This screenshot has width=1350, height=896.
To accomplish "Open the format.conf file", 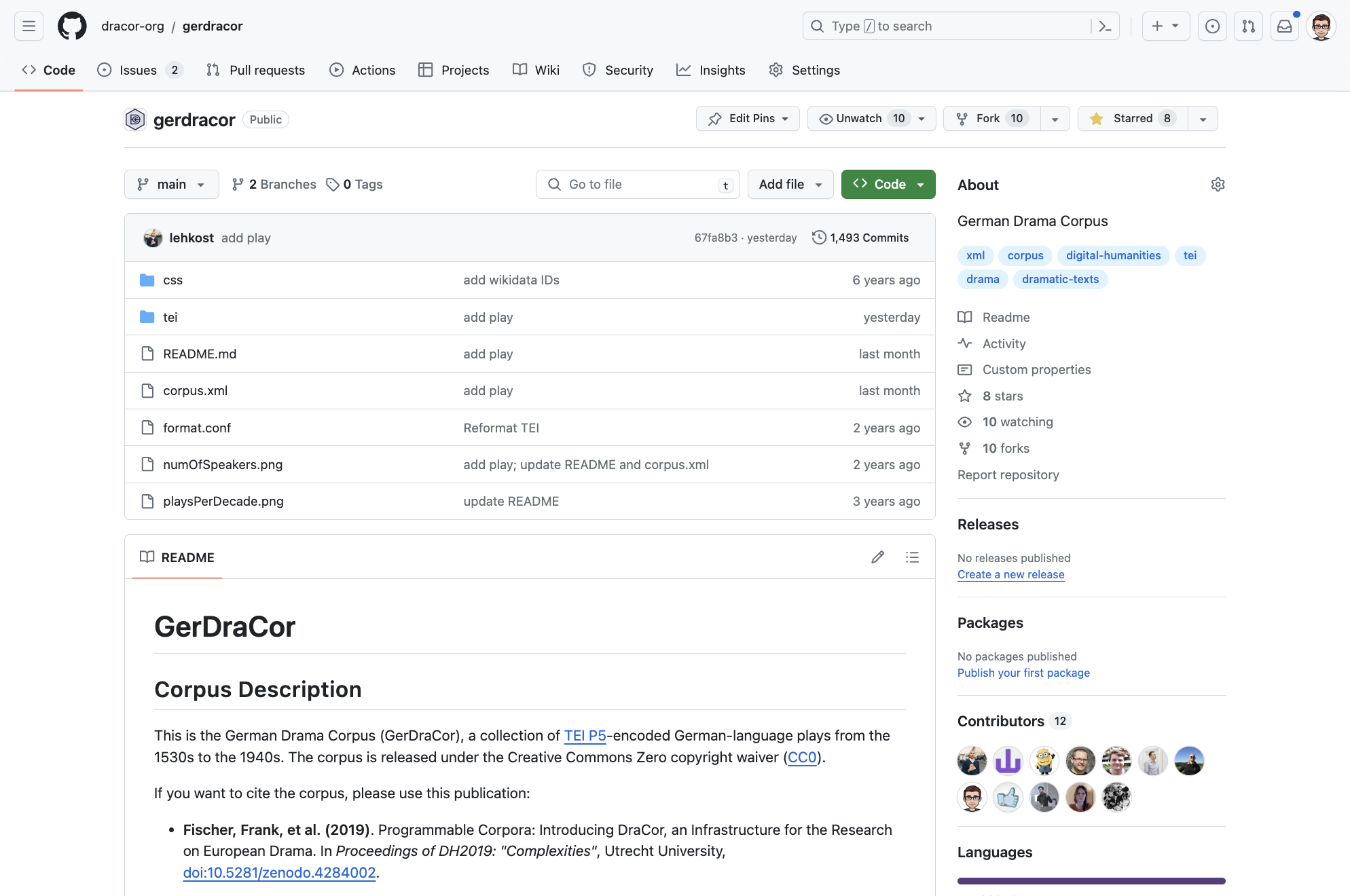I will click(x=197, y=428).
